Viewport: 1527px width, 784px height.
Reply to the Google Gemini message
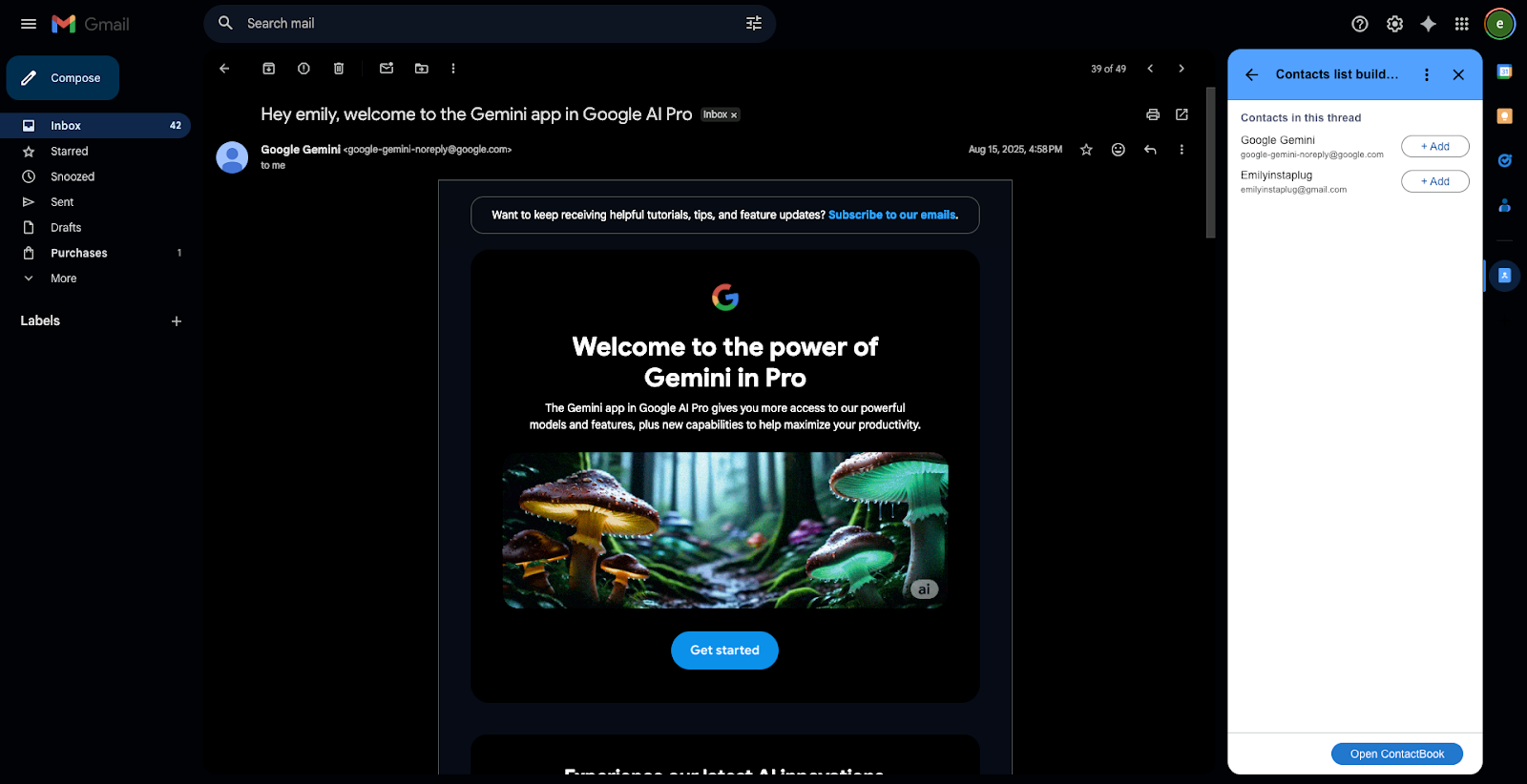(1150, 150)
